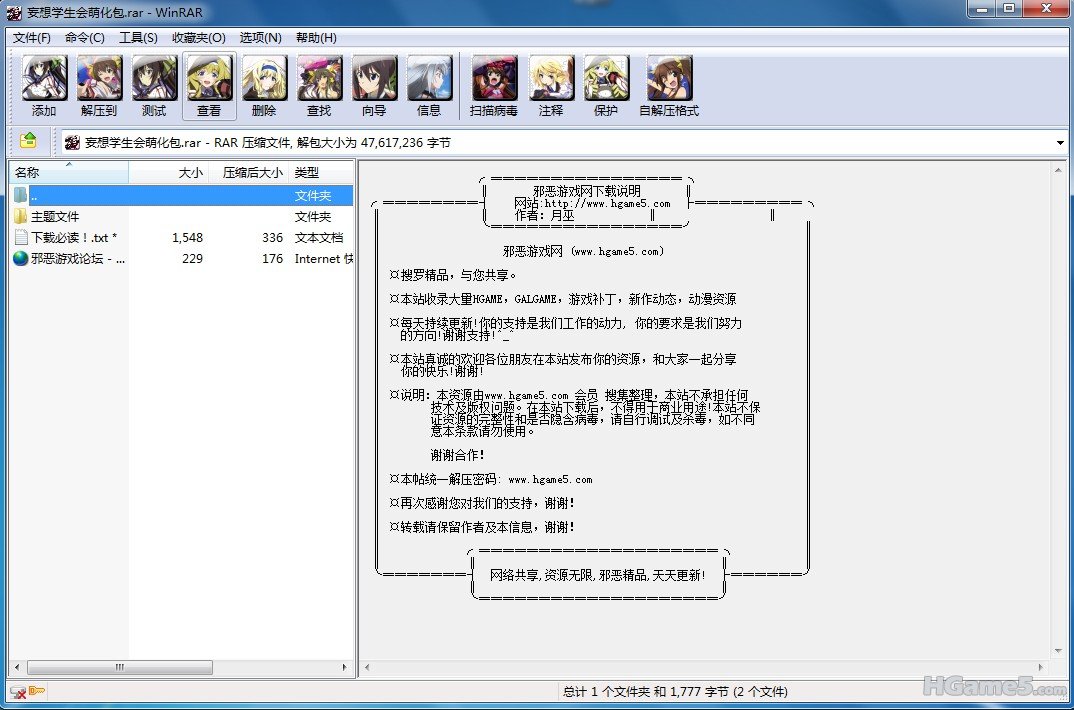The width and height of the screenshot is (1074, 710).
Task: Click the 176 compressed size value
Action: [x=272, y=258]
